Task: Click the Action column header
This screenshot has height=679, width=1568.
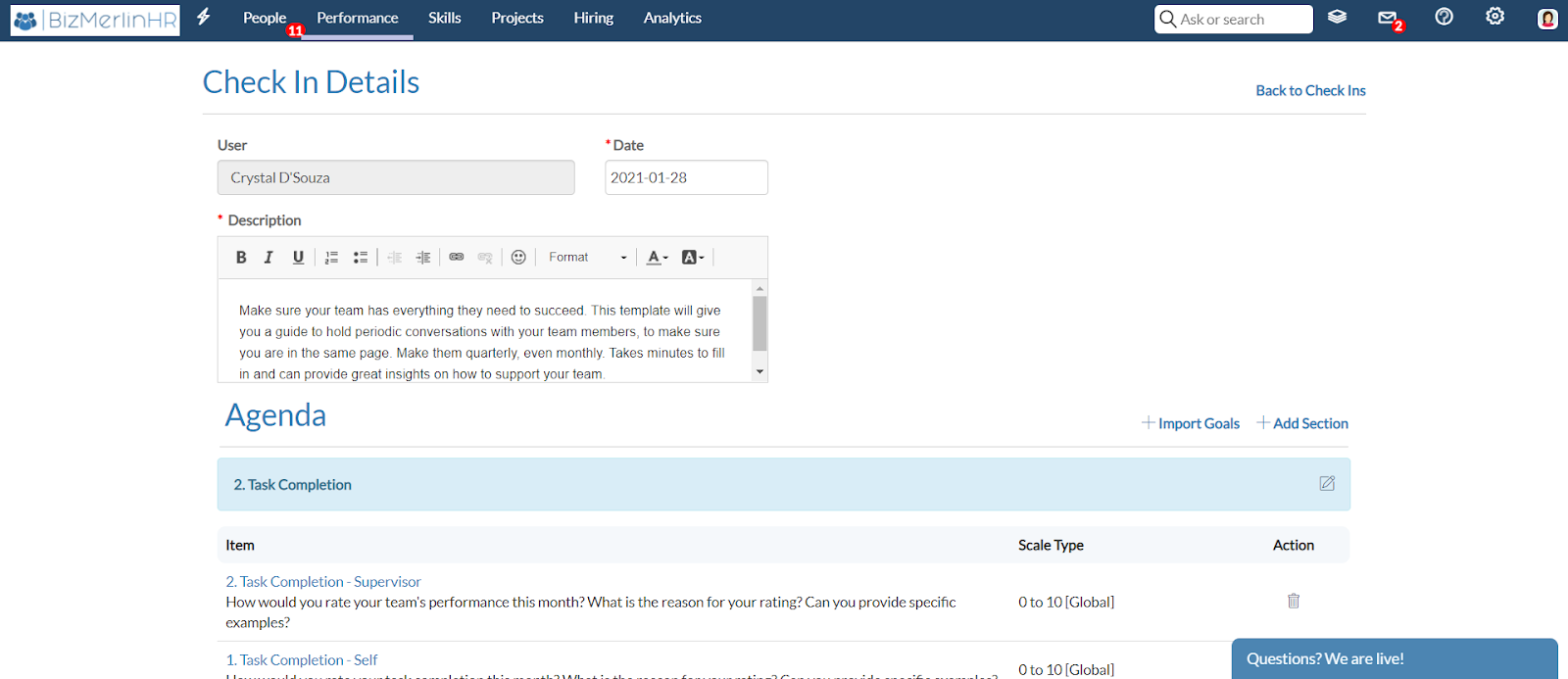Action: [x=1294, y=545]
